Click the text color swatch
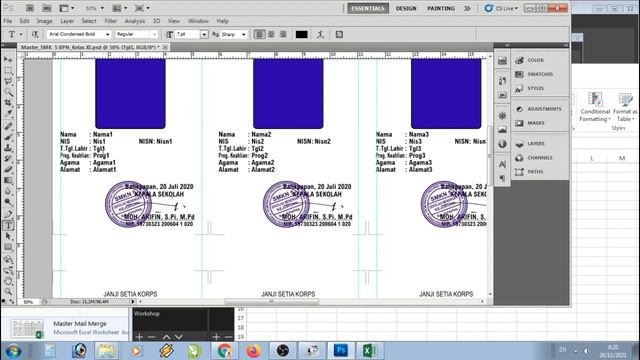 pyautogui.click(x=302, y=34)
